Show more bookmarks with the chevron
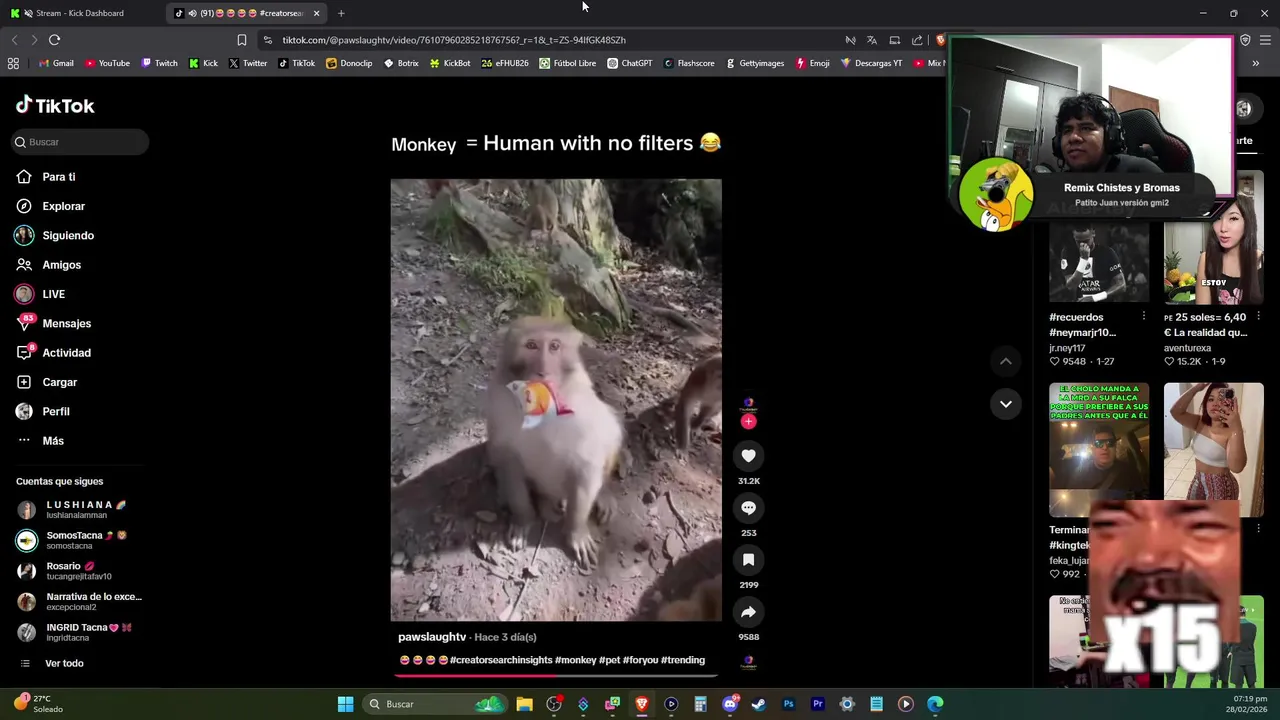The height and width of the screenshot is (720, 1280). tap(1256, 63)
